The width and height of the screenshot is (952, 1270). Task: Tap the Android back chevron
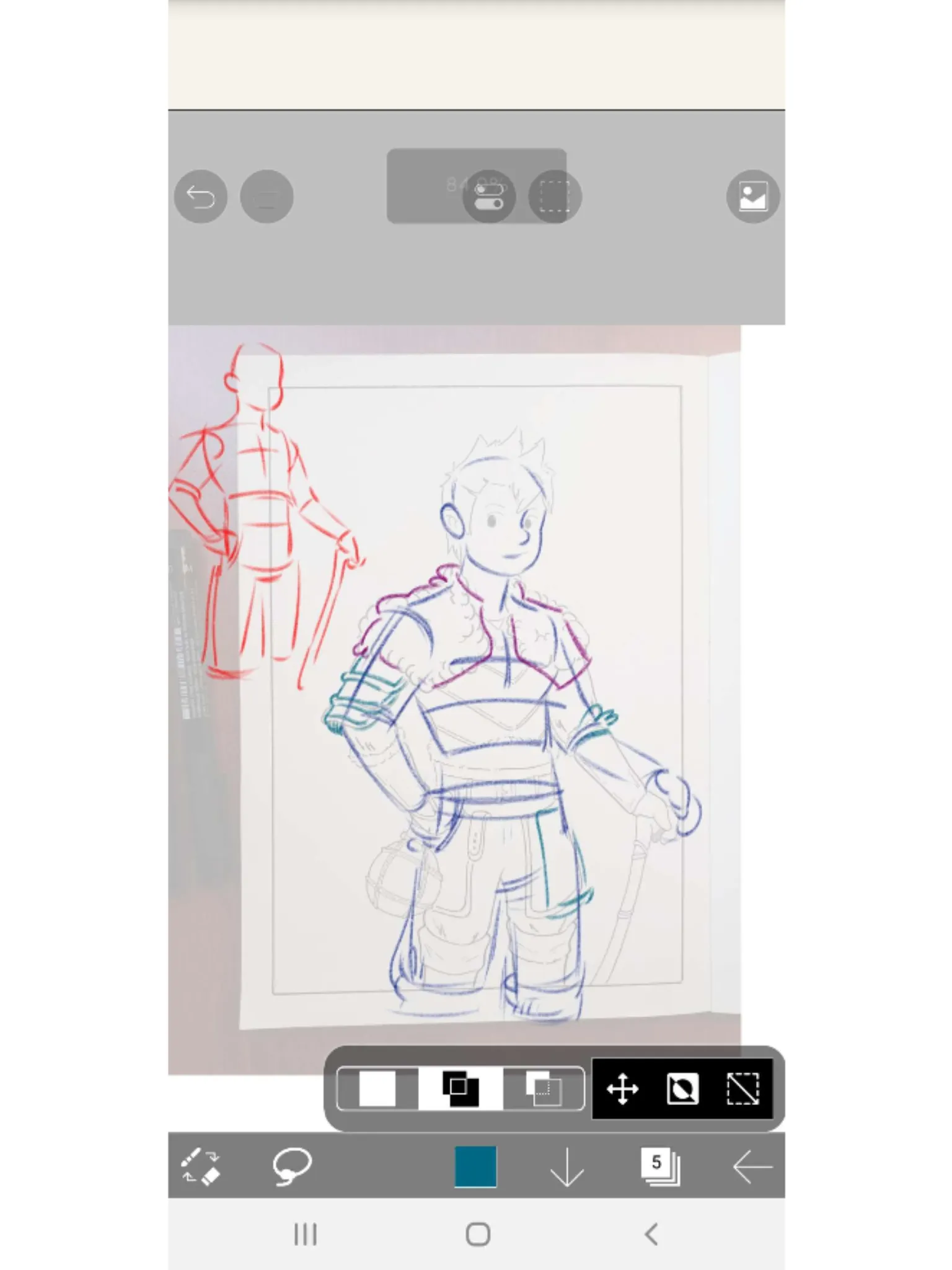[x=651, y=1234]
